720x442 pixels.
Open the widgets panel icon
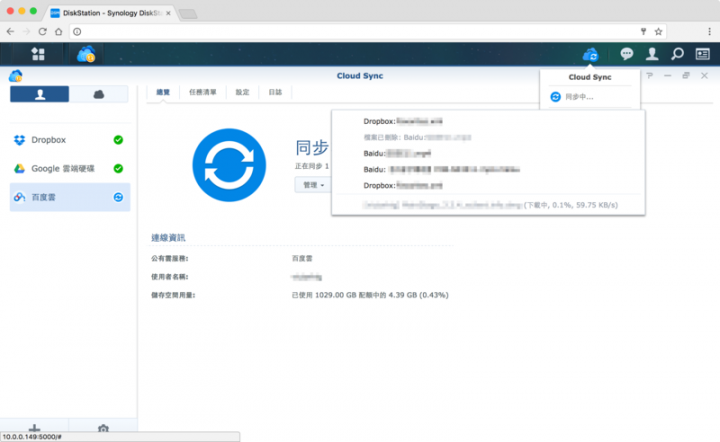[703, 54]
